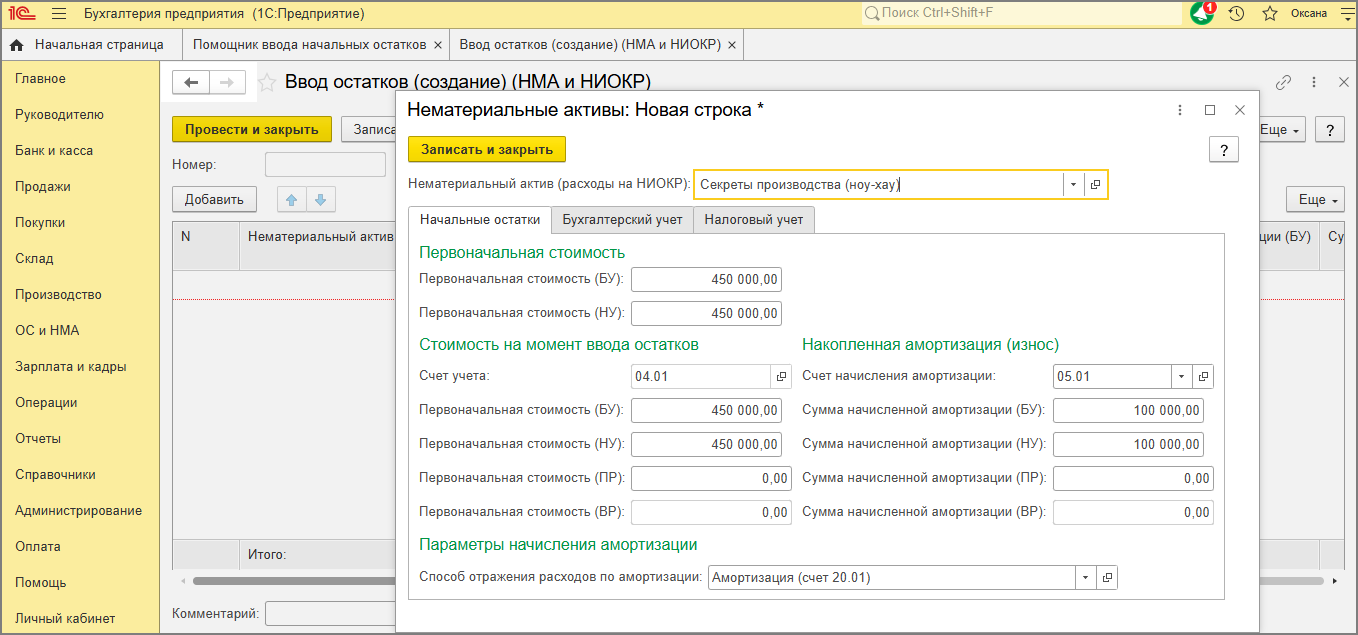Open the history clock icon
1358x635 pixels.
pyautogui.click(x=1236, y=14)
